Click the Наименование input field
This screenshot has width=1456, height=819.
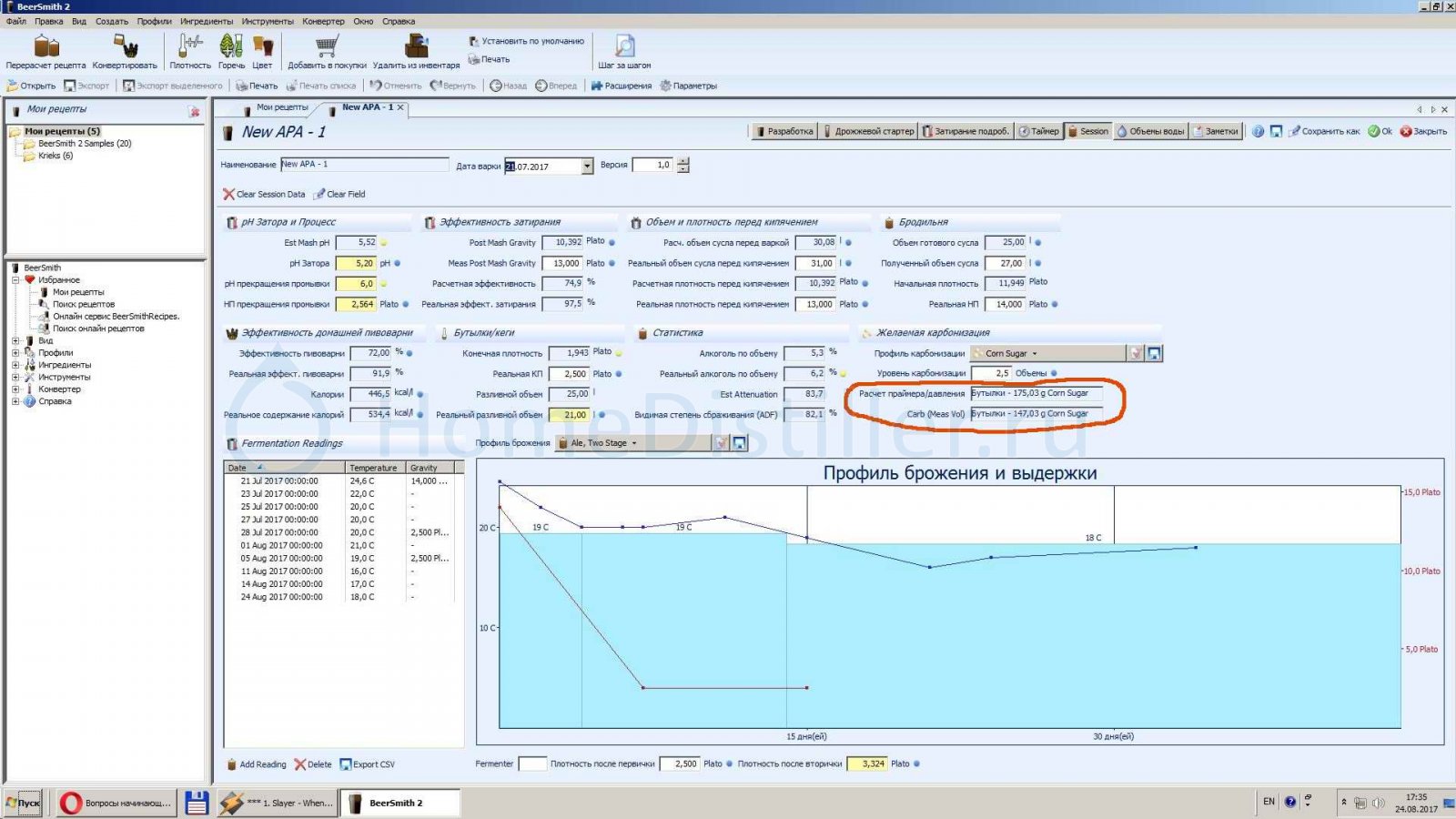pyautogui.click(x=364, y=165)
